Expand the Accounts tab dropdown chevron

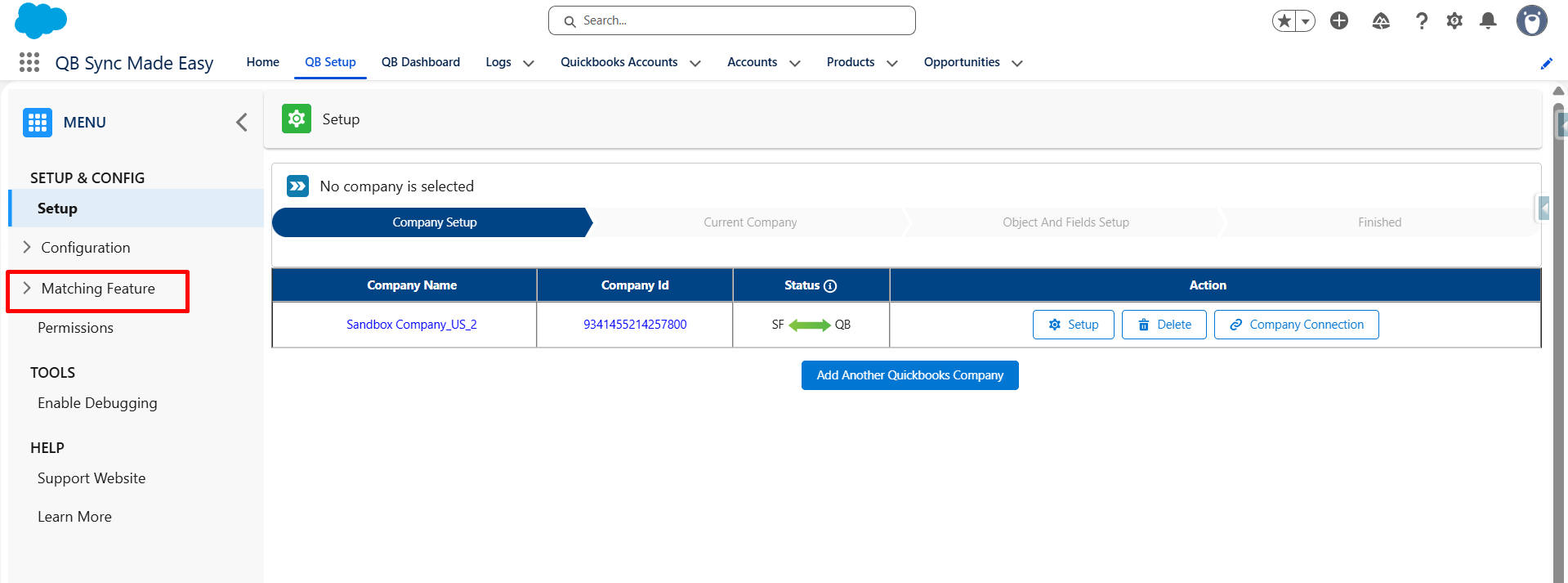[795, 63]
